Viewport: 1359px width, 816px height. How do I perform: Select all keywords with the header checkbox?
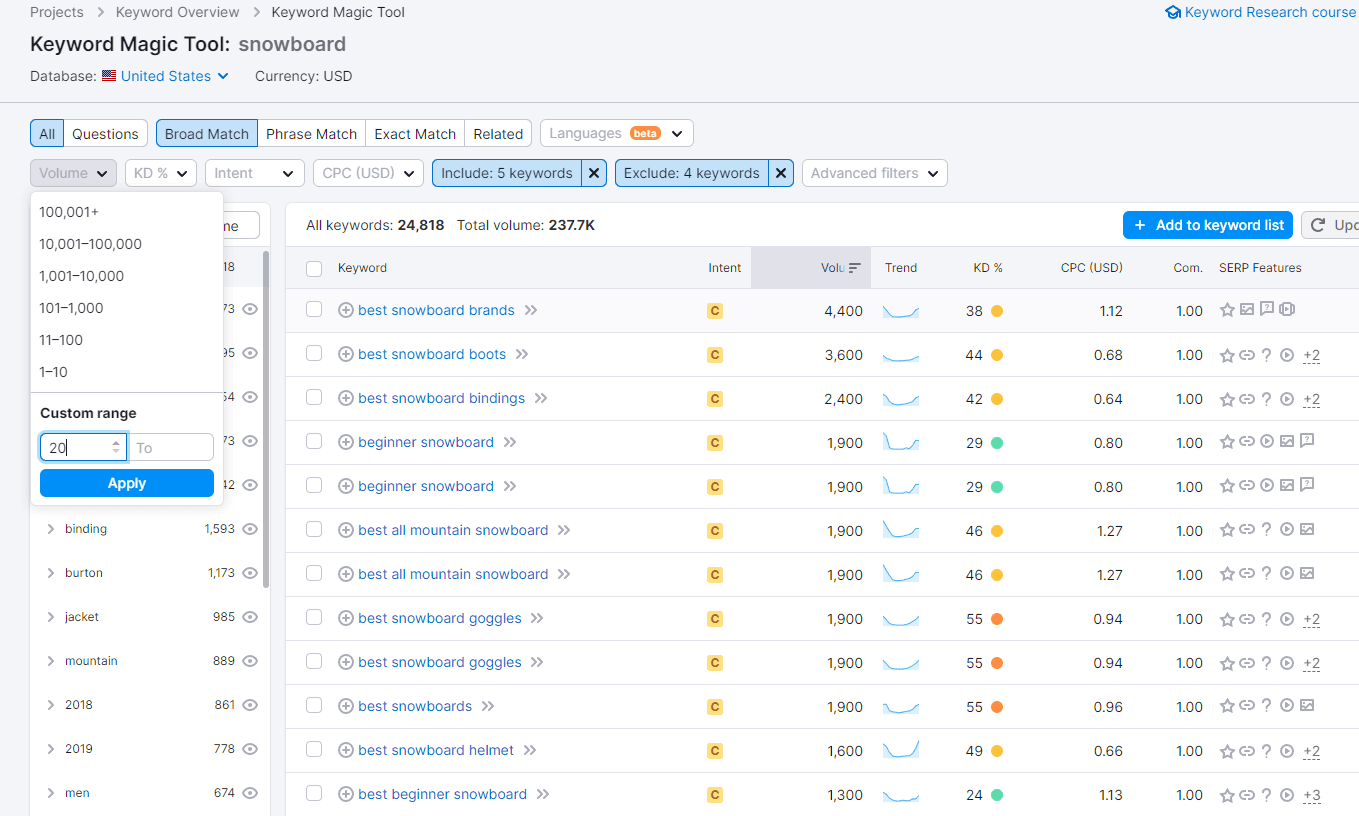coord(314,267)
